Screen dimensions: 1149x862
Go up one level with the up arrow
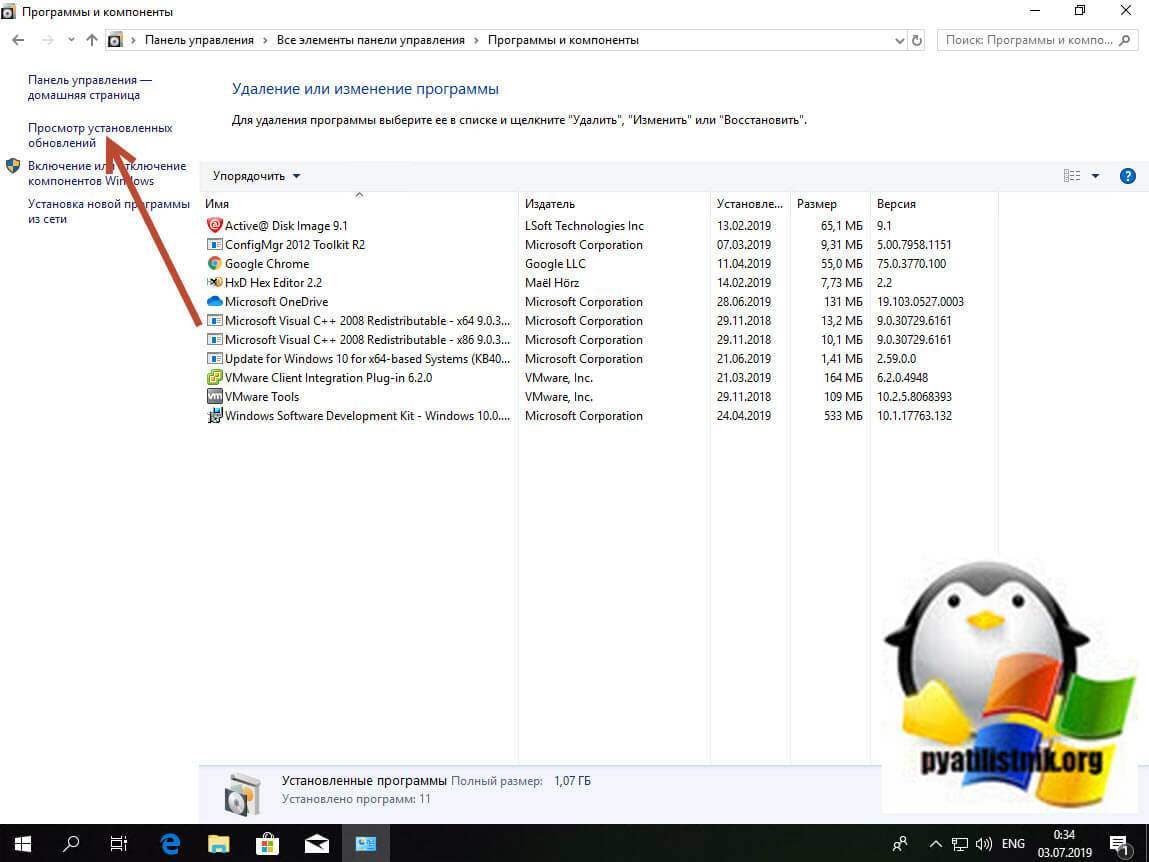92,41
